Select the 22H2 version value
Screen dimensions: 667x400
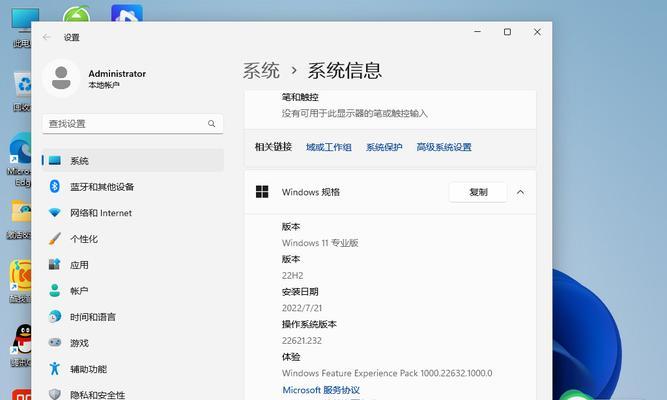[292, 275]
